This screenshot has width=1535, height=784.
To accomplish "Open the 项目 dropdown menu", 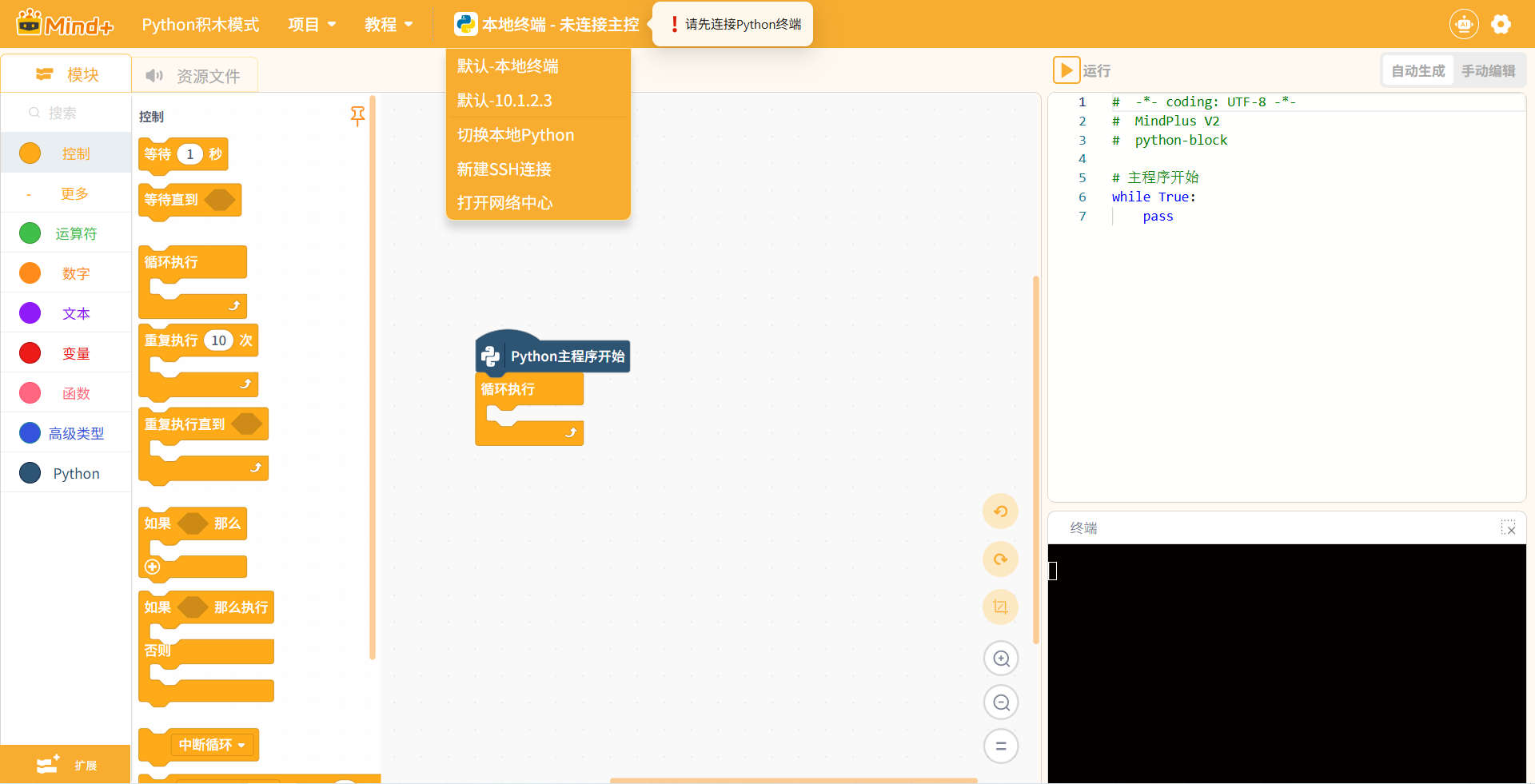I will 312,25.
